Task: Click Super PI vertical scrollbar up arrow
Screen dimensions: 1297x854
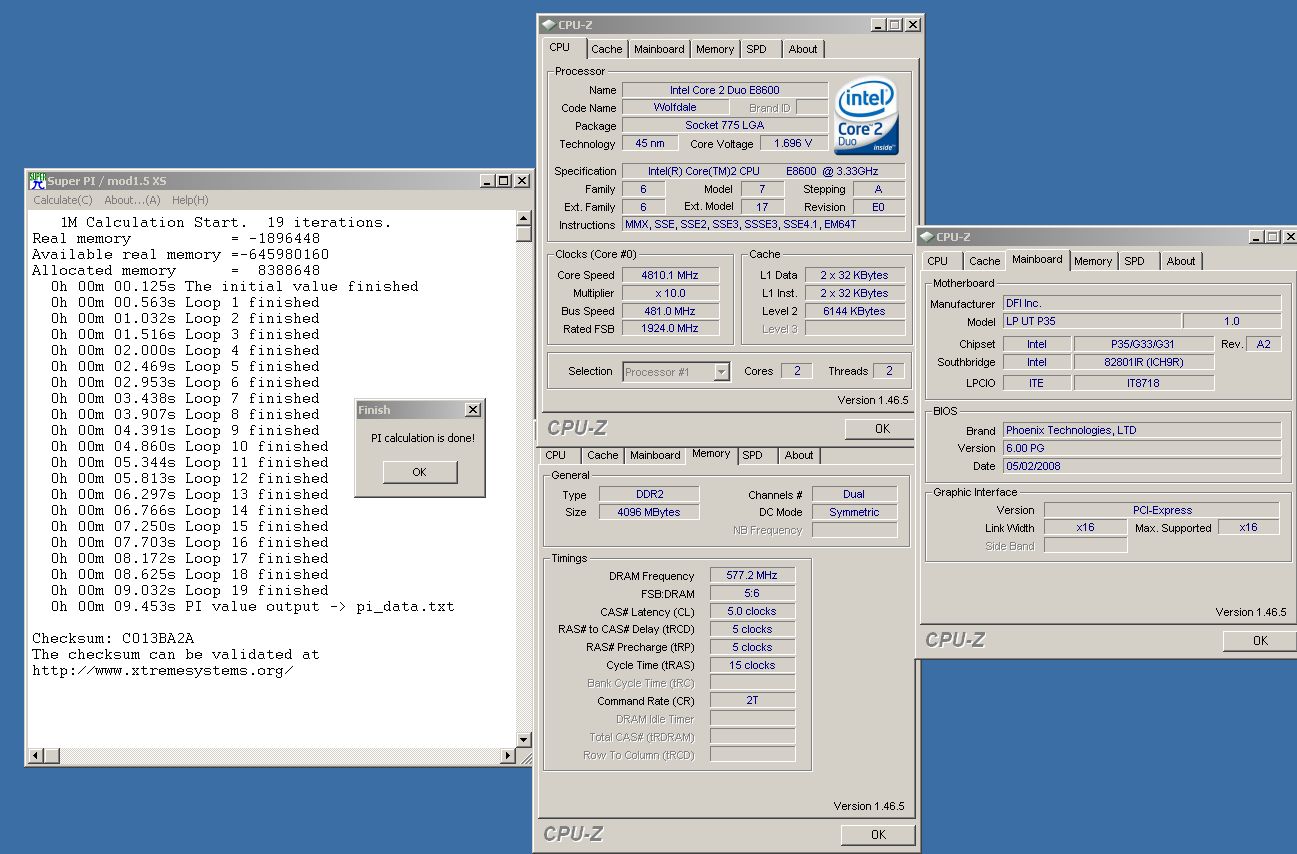Action: (524, 218)
